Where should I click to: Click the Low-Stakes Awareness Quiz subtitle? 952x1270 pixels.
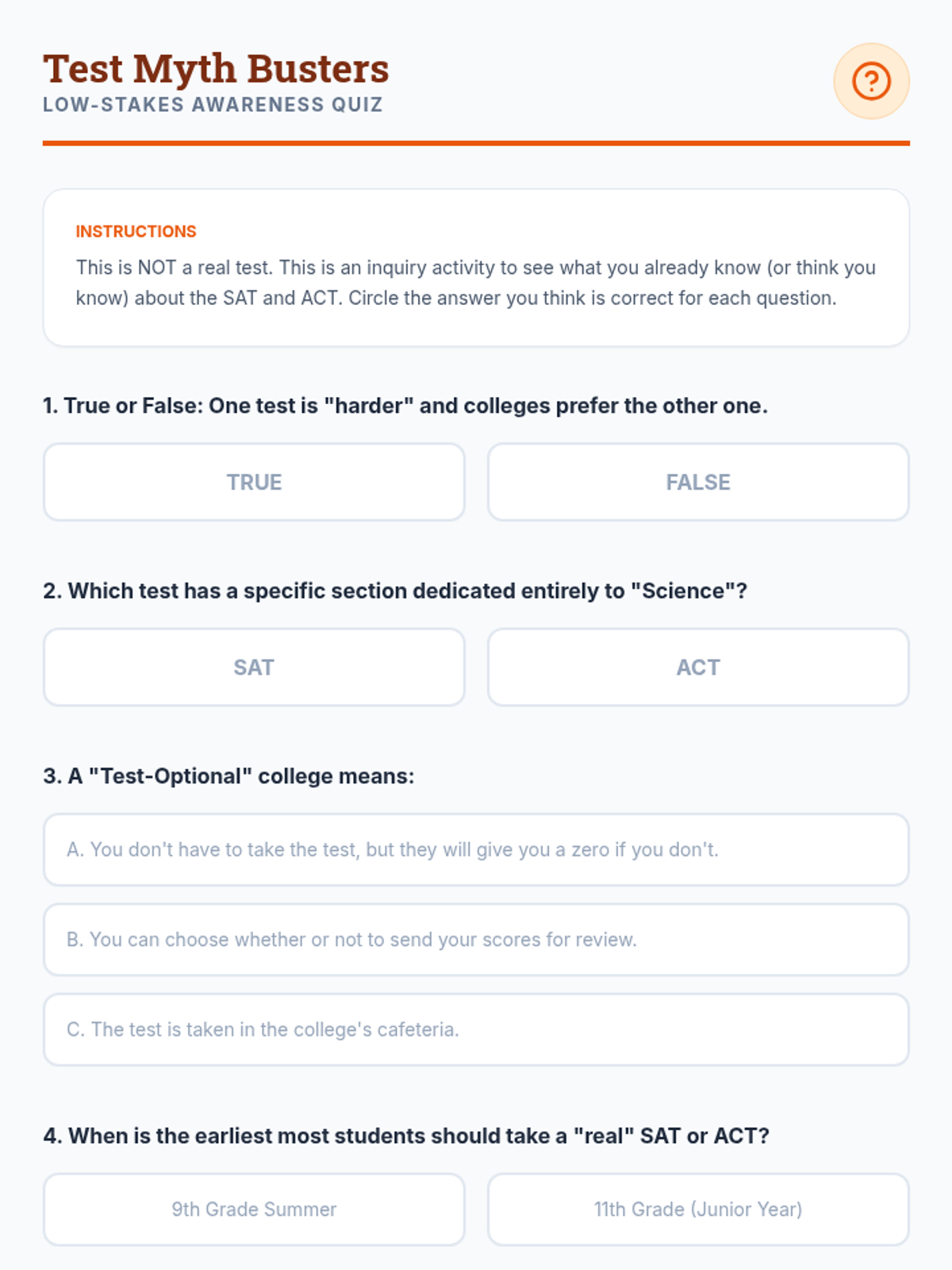tap(213, 105)
